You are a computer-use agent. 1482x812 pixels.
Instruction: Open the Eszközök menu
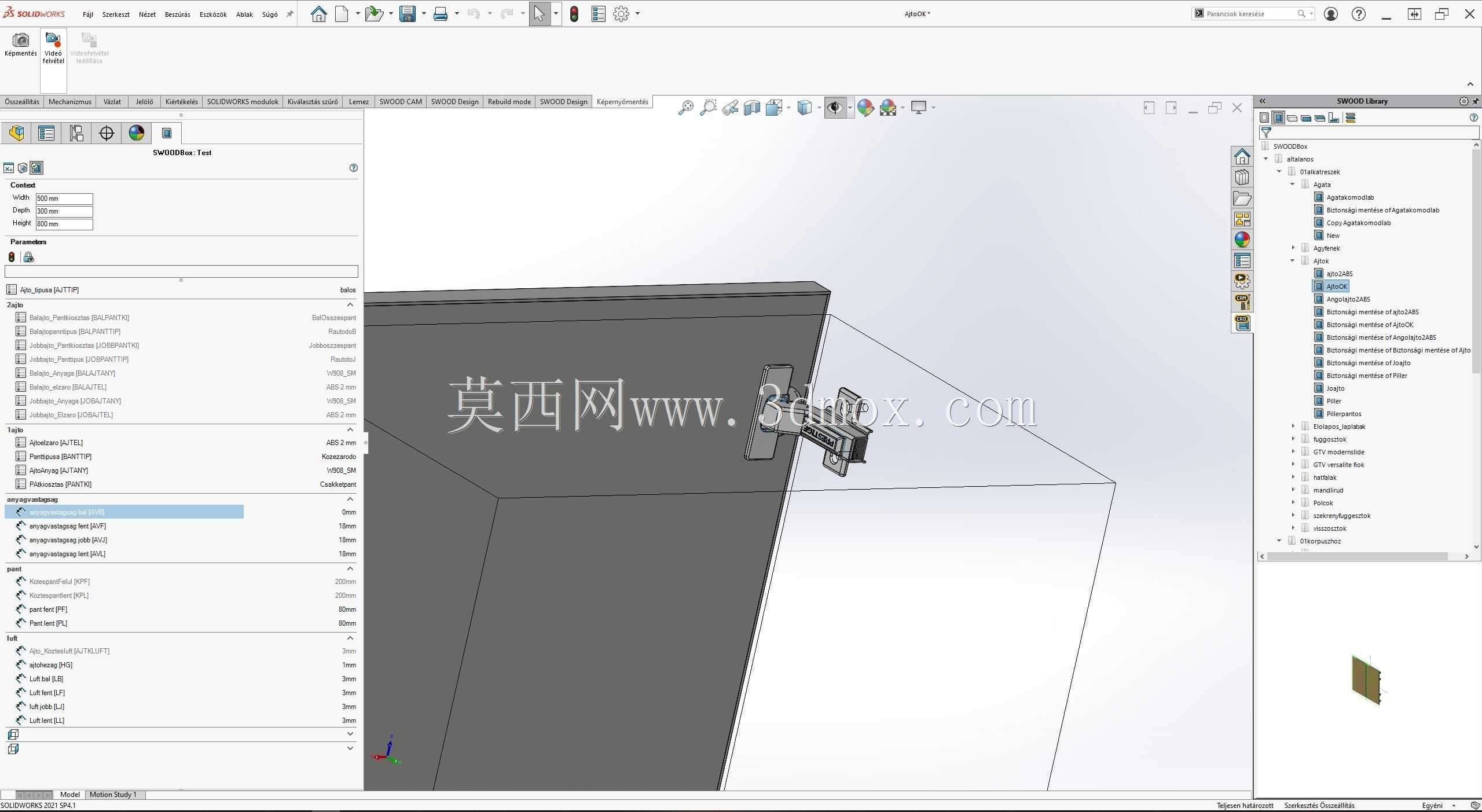coord(213,14)
